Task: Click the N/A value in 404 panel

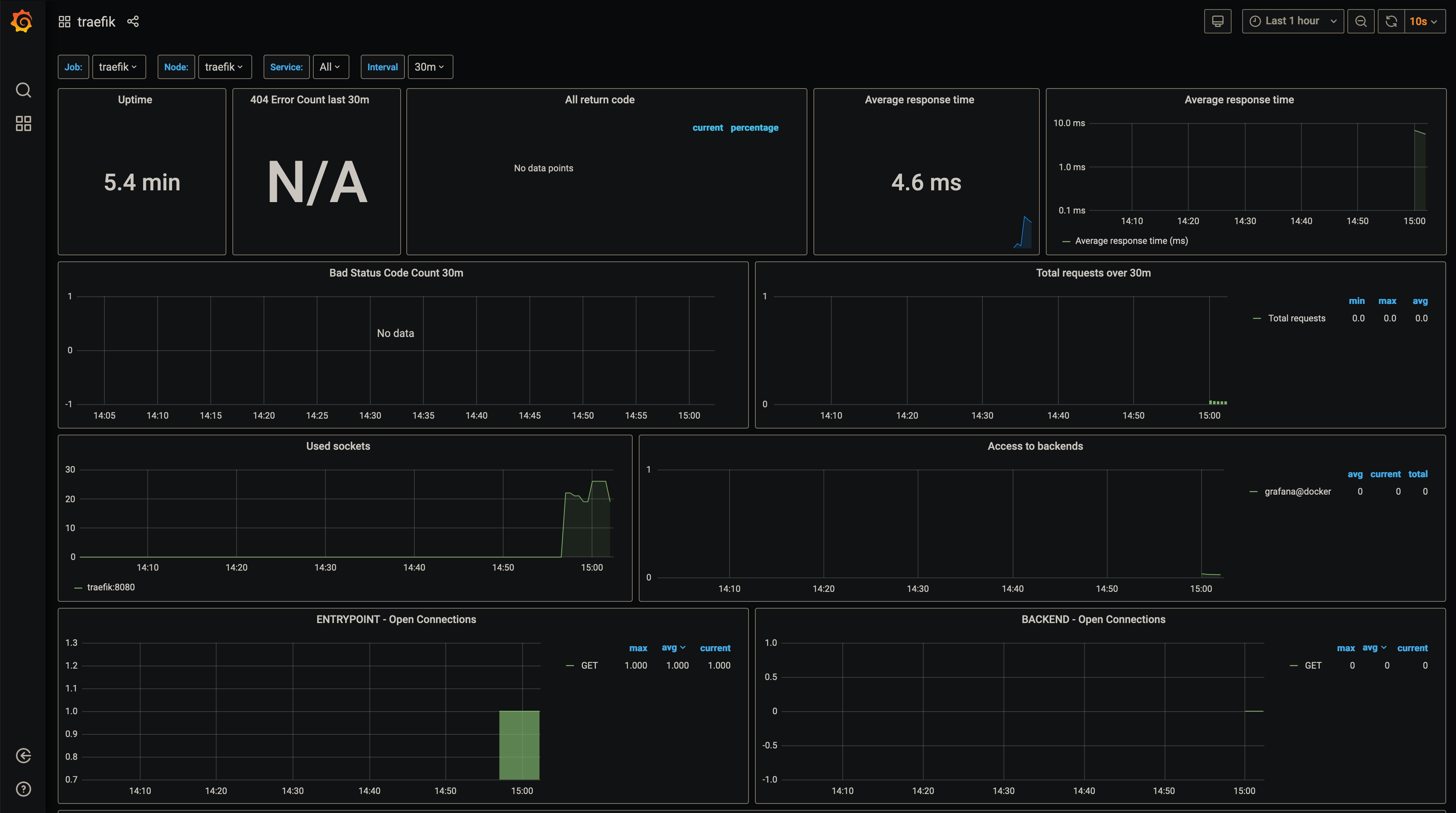Action: [x=317, y=182]
